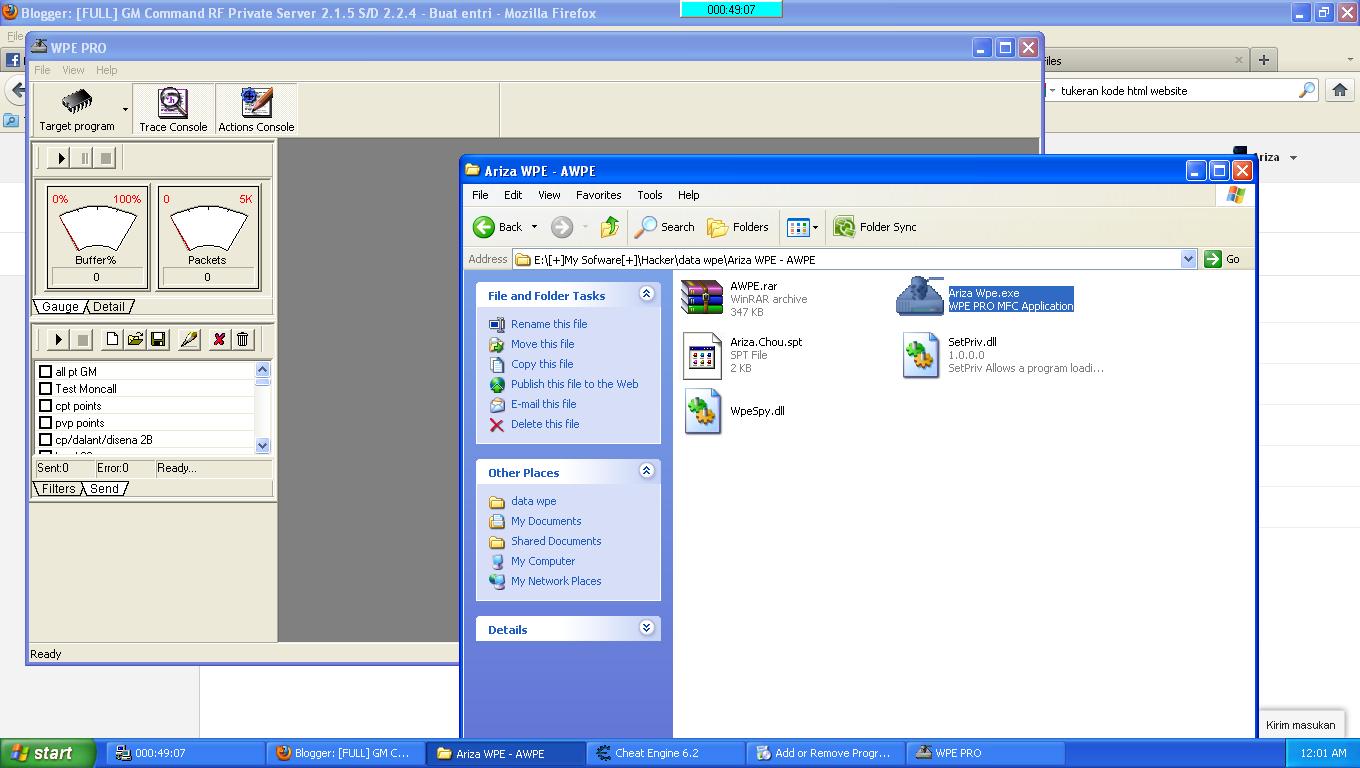
Task: Click the Folder Sync toolbar icon
Action: [x=845, y=227]
